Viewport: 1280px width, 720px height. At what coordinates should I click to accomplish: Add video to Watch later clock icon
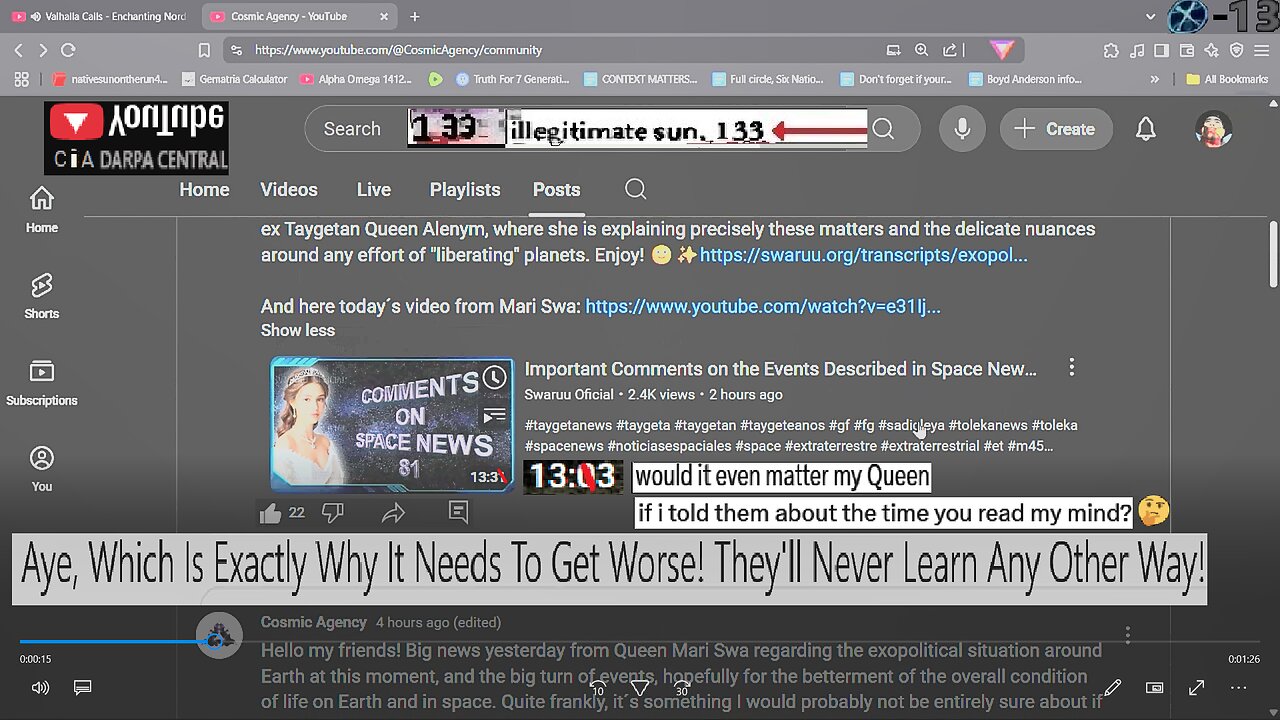[x=494, y=378]
